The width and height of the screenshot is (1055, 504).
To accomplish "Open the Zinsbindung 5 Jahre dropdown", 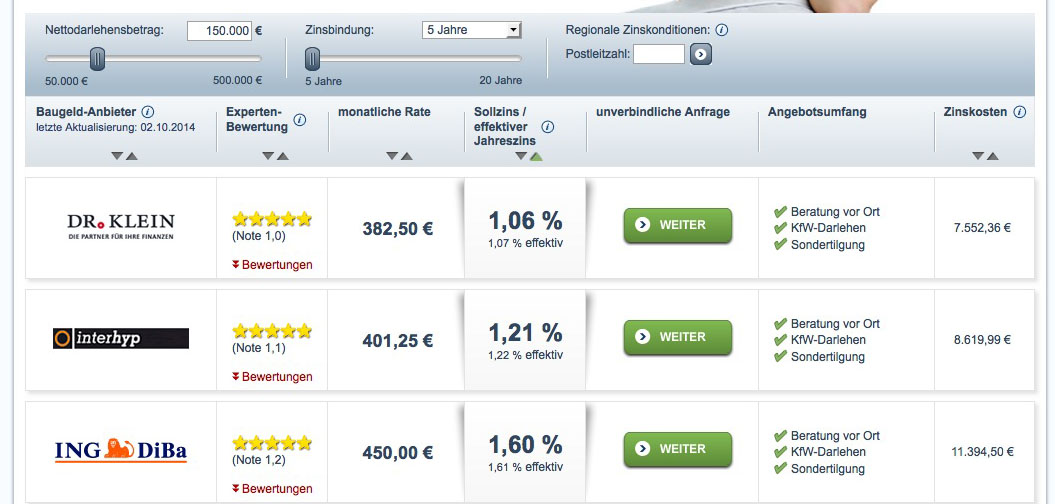I will (x=472, y=30).
